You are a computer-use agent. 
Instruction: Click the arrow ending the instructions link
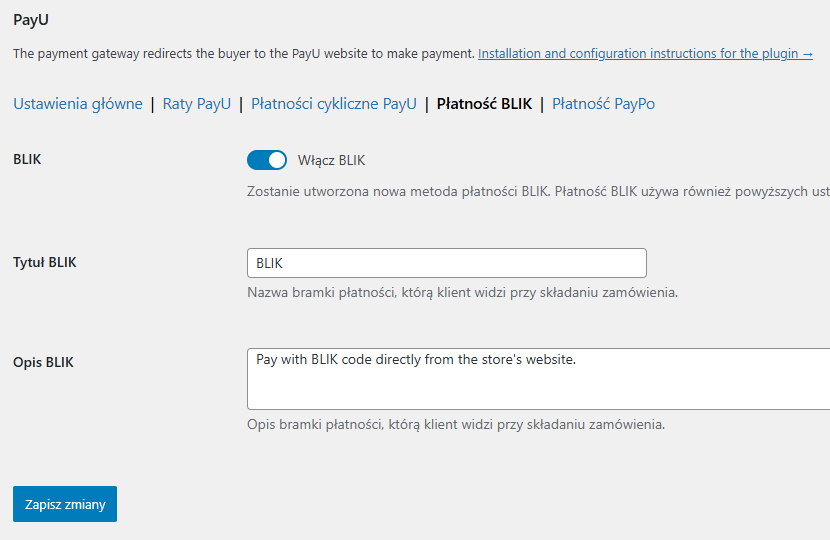[x=807, y=53]
